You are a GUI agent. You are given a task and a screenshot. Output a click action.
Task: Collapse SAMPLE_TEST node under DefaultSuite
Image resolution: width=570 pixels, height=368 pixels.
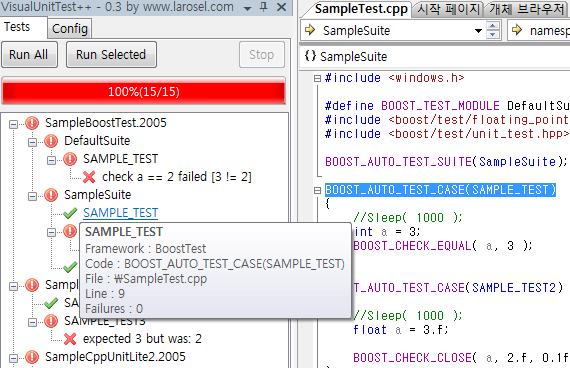click(51, 160)
